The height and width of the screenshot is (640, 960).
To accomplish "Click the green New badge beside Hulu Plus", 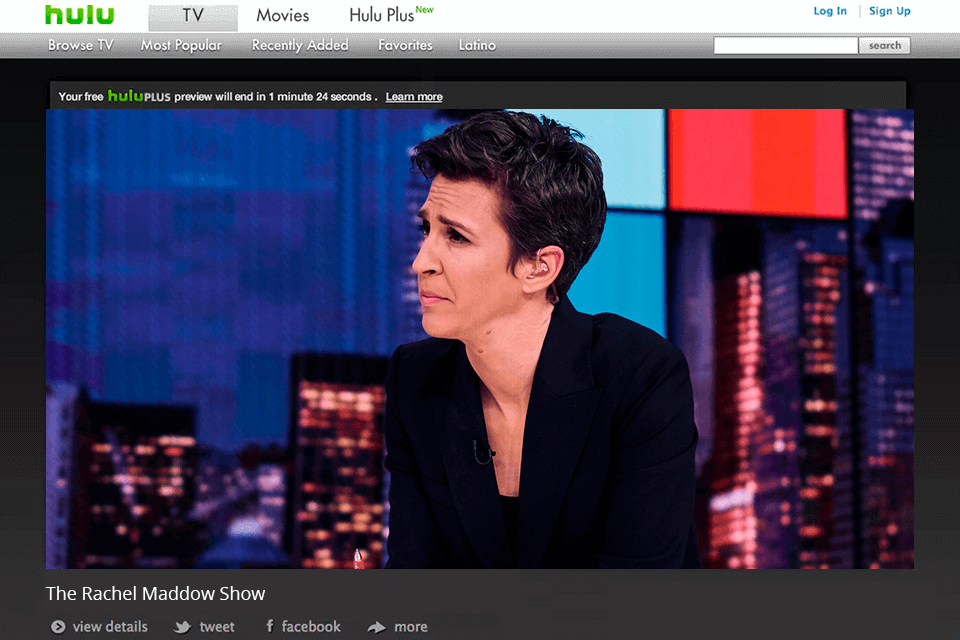I will 424,9.
